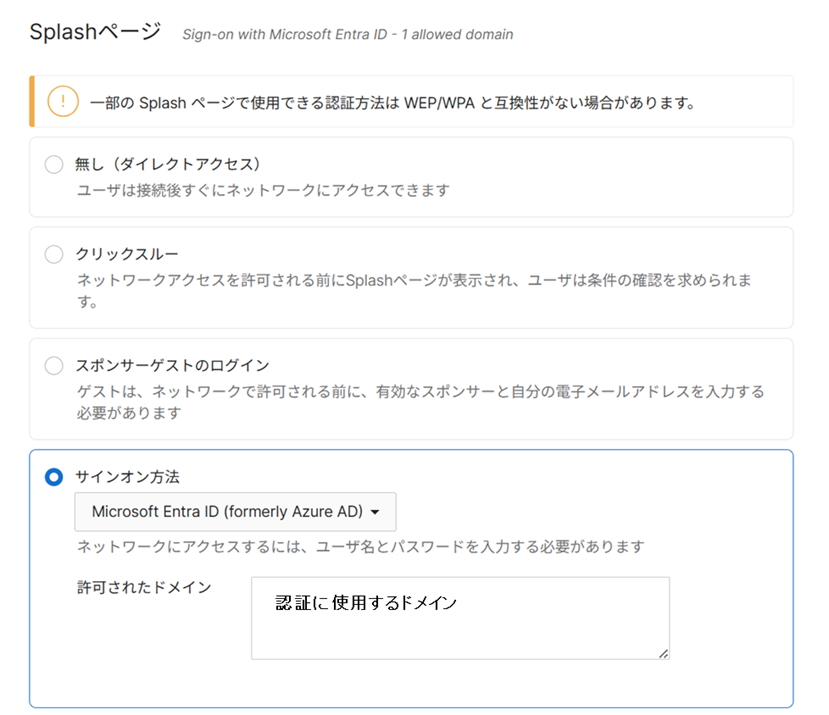Click the 許可されたドメイン field label
This screenshot has height=715, width=829.
(144, 587)
